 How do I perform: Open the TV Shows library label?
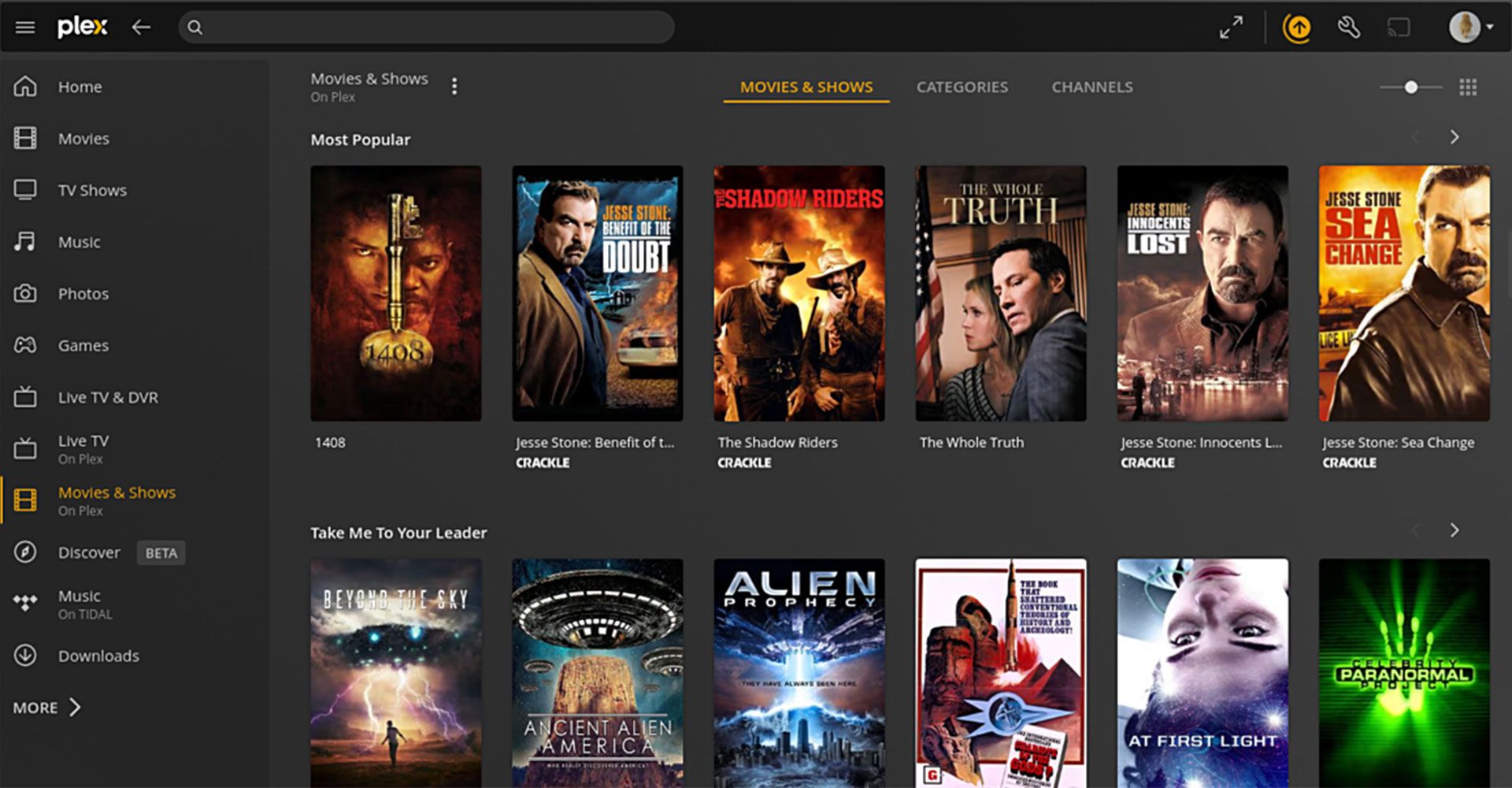click(92, 191)
